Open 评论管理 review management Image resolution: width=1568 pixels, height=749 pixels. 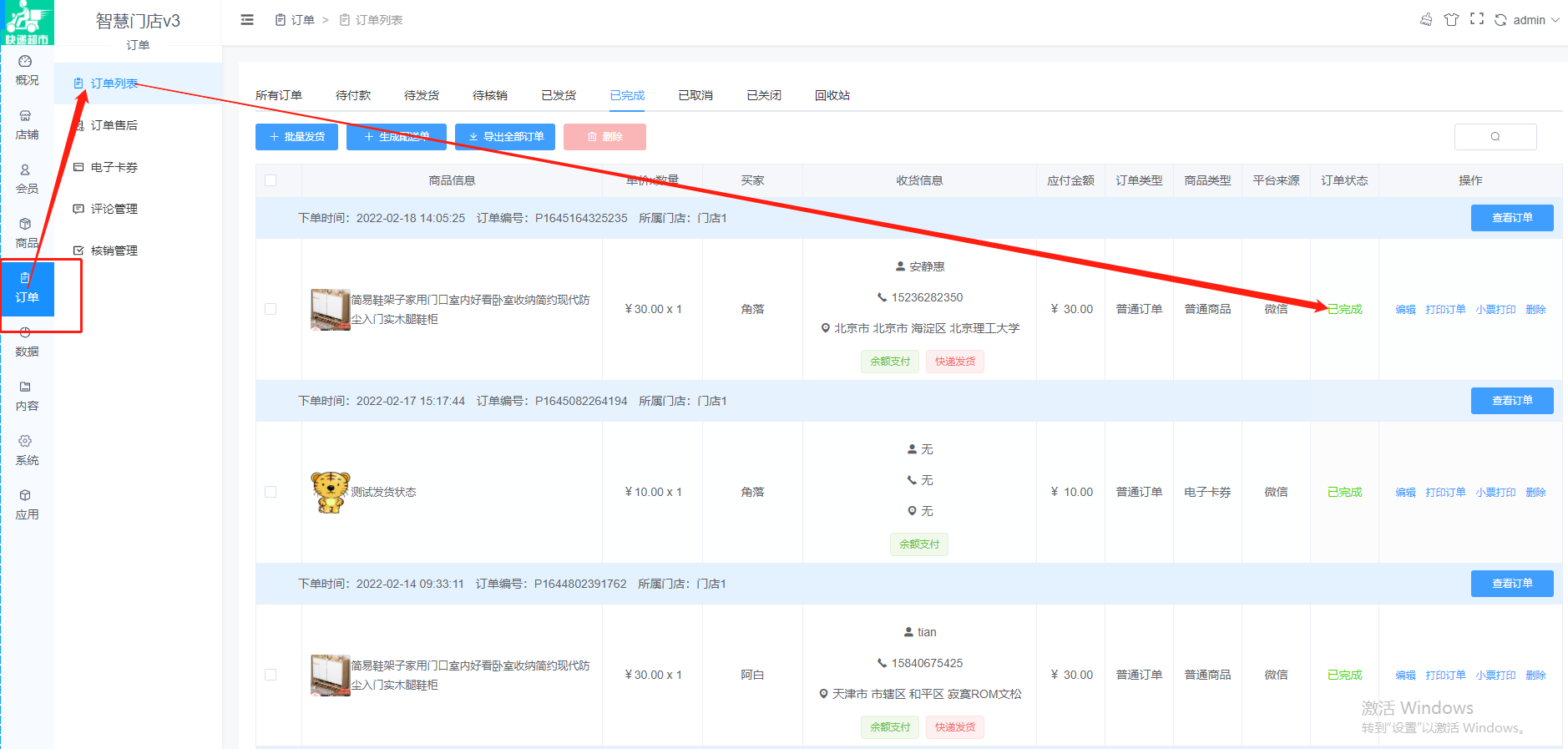click(138, 209)
